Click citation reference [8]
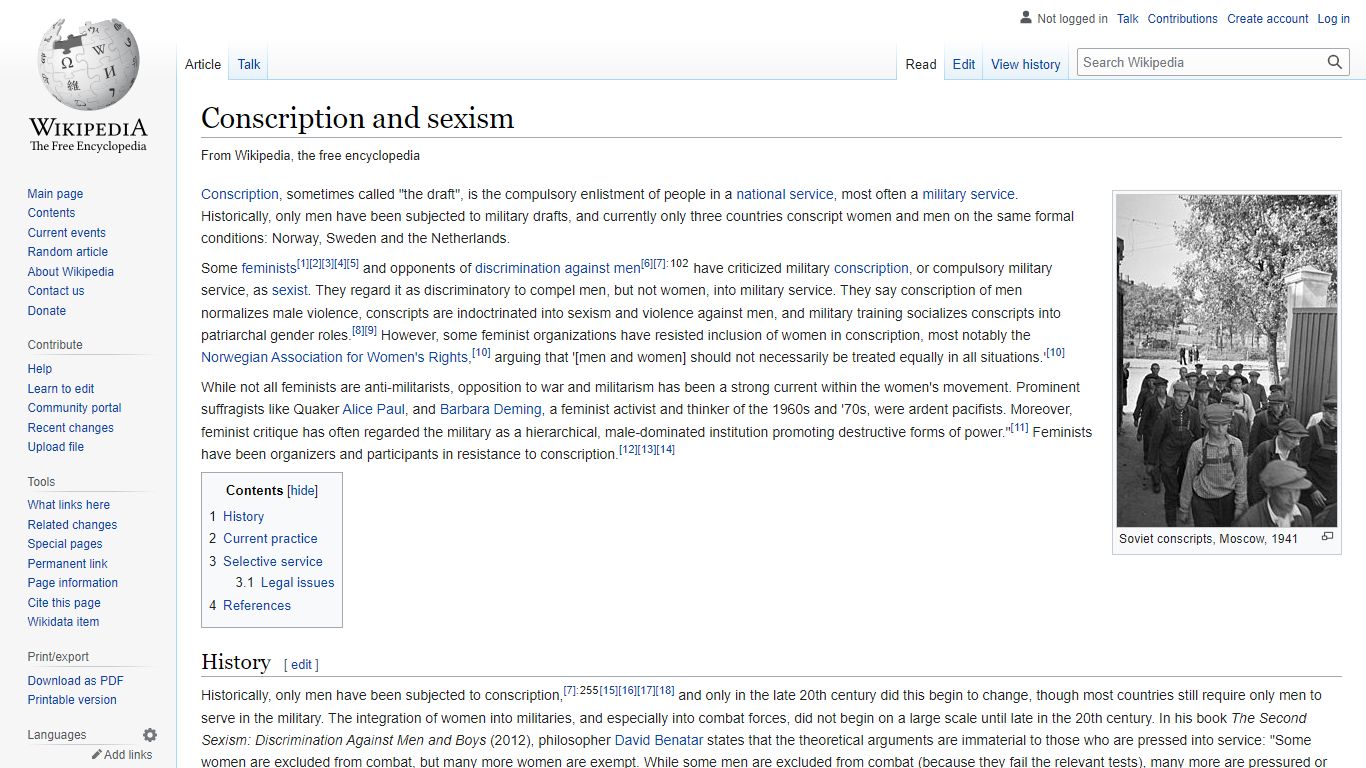This screenshot has height=768, width=1366. pyautogui.click(x=358, y=331)
